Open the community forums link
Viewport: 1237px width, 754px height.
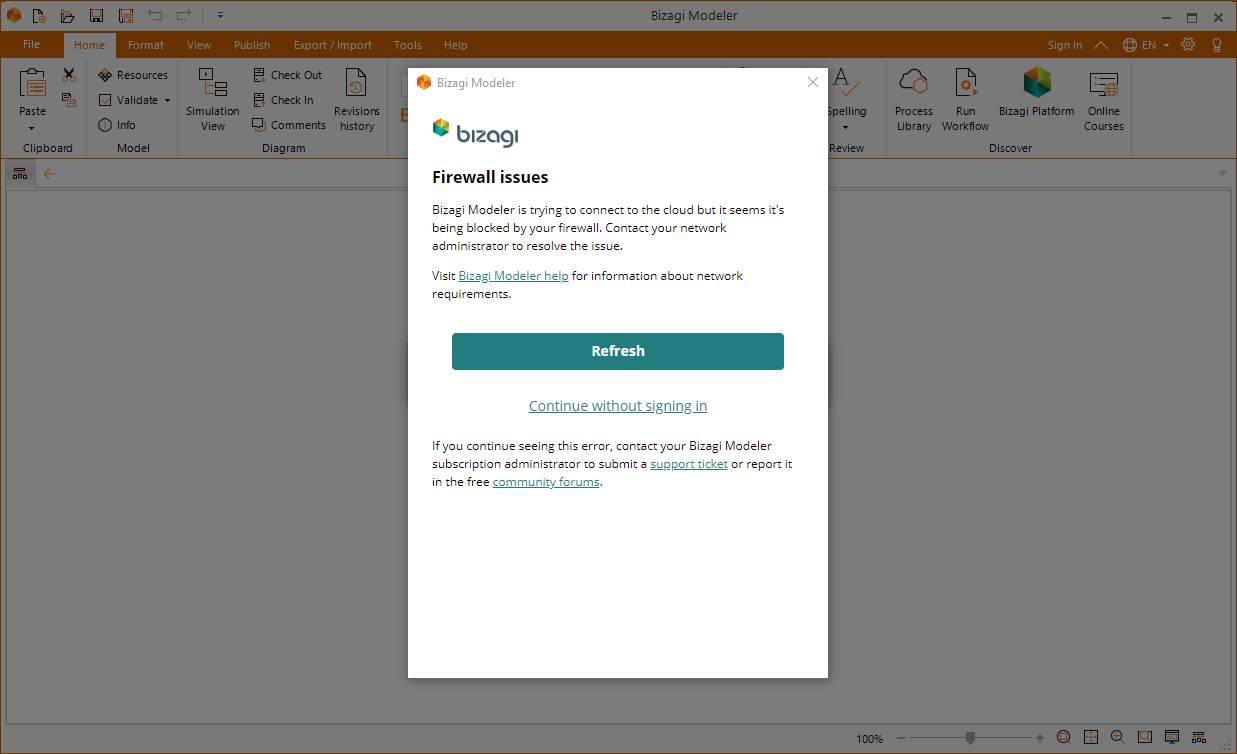[546, 482]
